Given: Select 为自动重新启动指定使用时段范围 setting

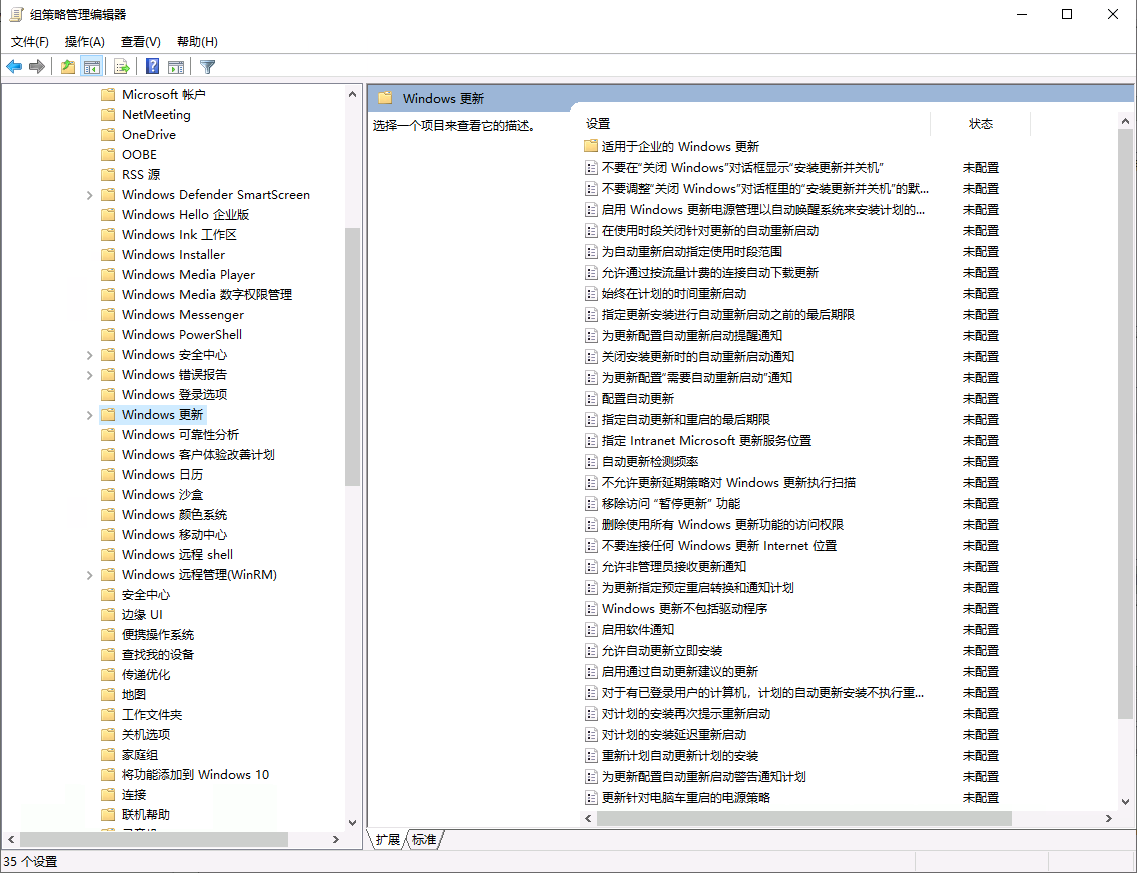Looking at the screenshot, I should (x=692, y=252).
